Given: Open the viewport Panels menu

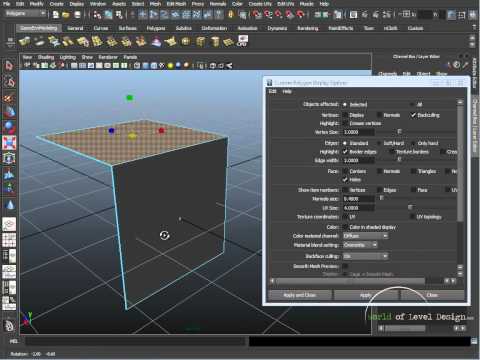Looking at the screenshot, I should [x=130, y=57].
